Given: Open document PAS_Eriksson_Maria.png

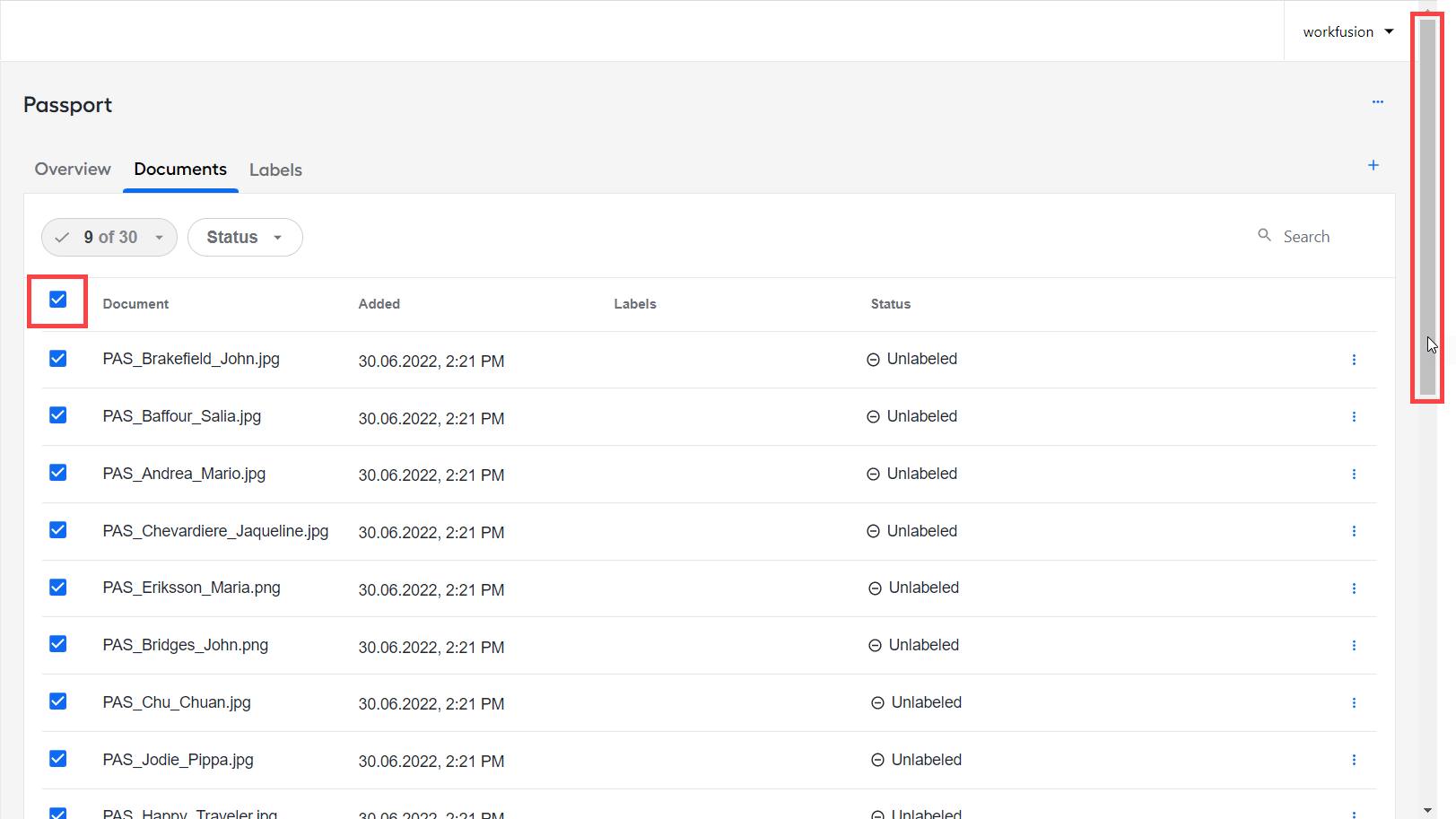Looking at the screenshot, I should pos(191,588).
